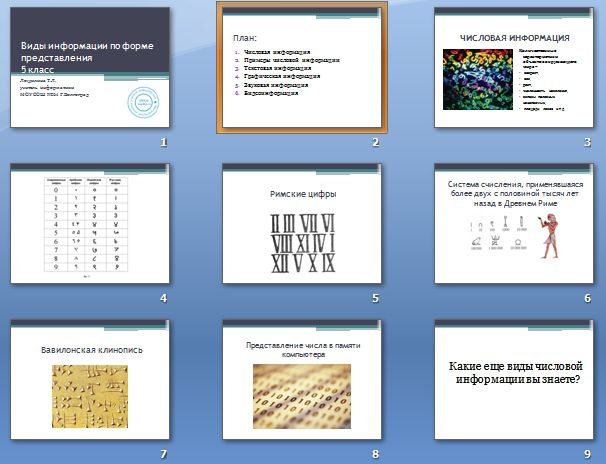Select slide 1 title slide thumbnail
The height and width of the screenshot is (464, 606).
click(x=90, y=67)
